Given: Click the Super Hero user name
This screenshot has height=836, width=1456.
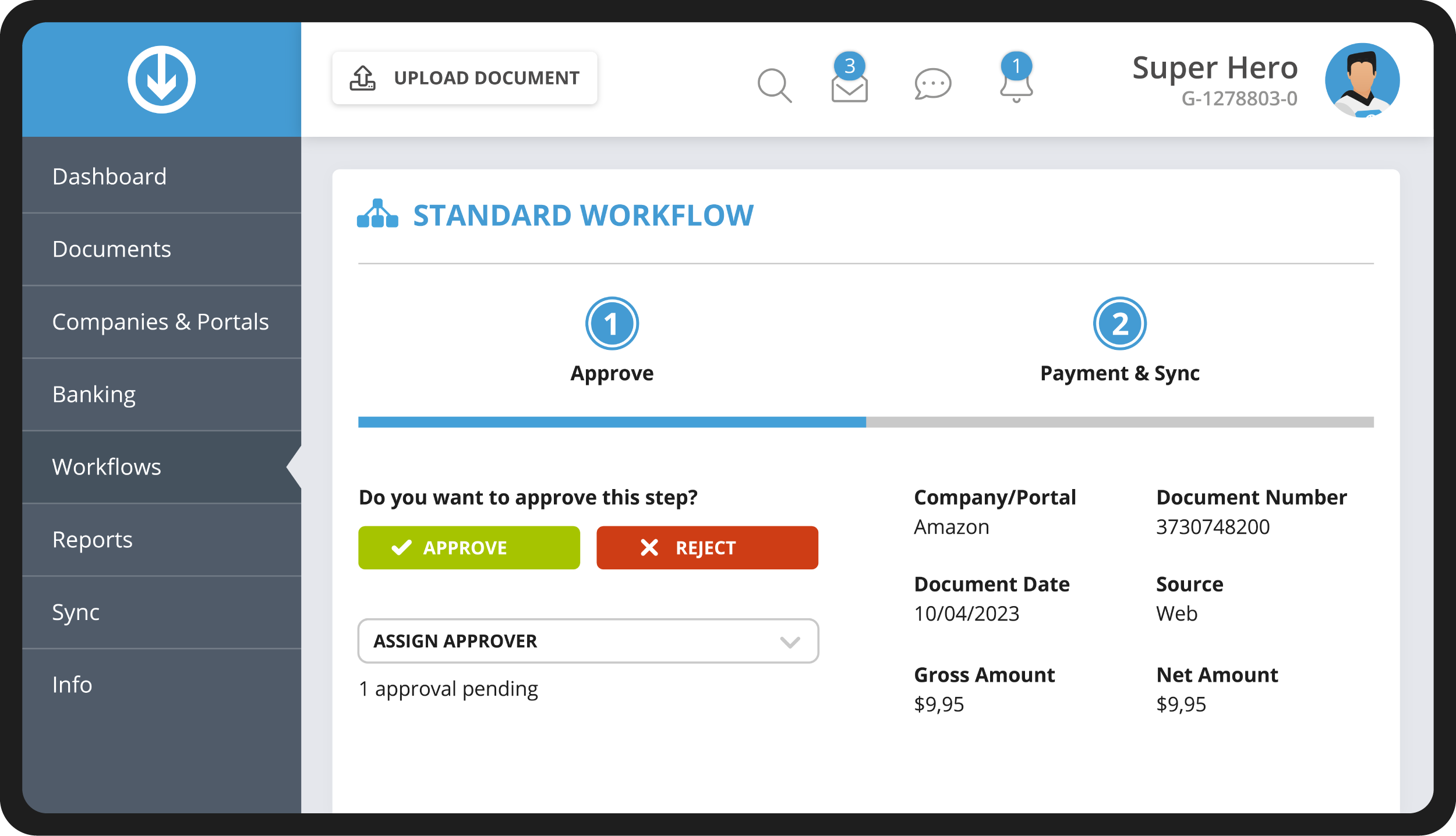Looking at the screenshot, I should pos(1215,68).
